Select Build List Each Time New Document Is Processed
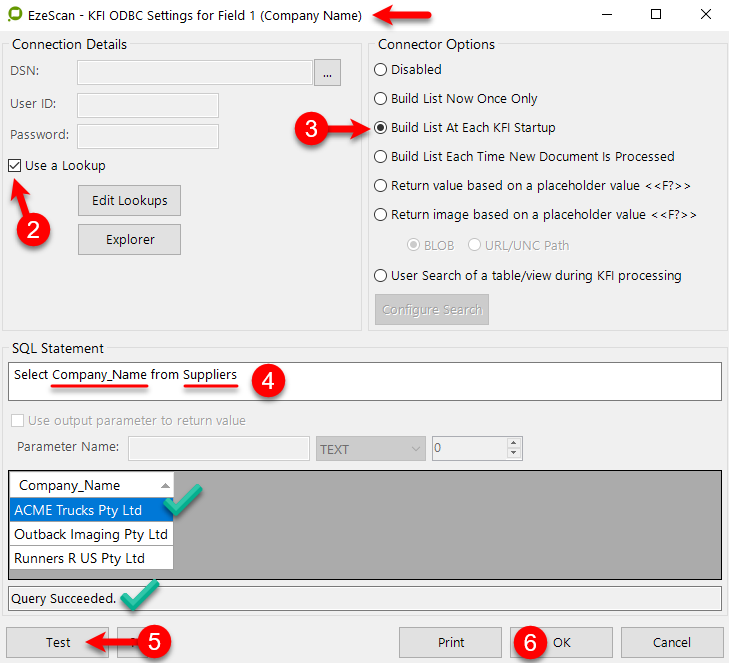This screenshot has width=729, height=663. [380, 157]
